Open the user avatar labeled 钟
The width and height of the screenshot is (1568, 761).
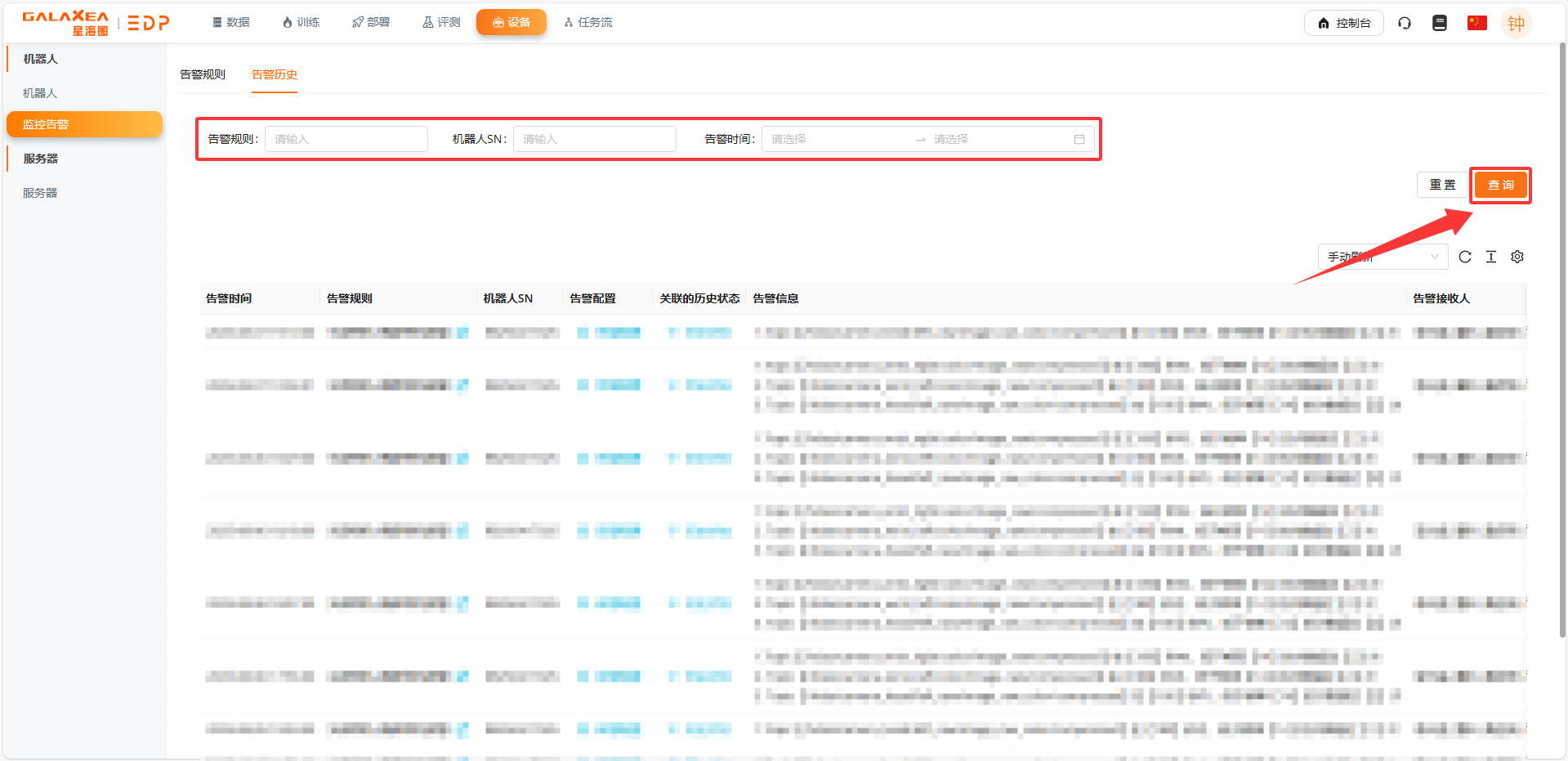coord(1516,24)
